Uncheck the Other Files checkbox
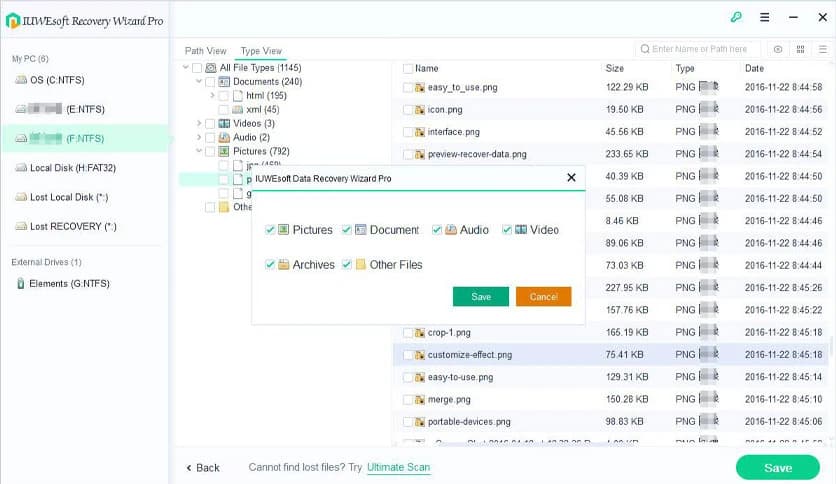Screen dimensions: 836x484 (347, 264)
